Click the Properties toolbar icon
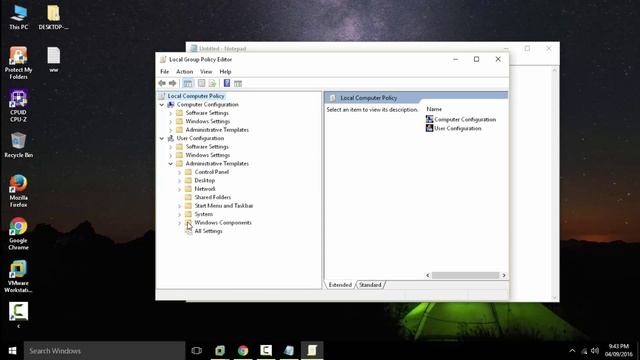 (x=202, y=83)
